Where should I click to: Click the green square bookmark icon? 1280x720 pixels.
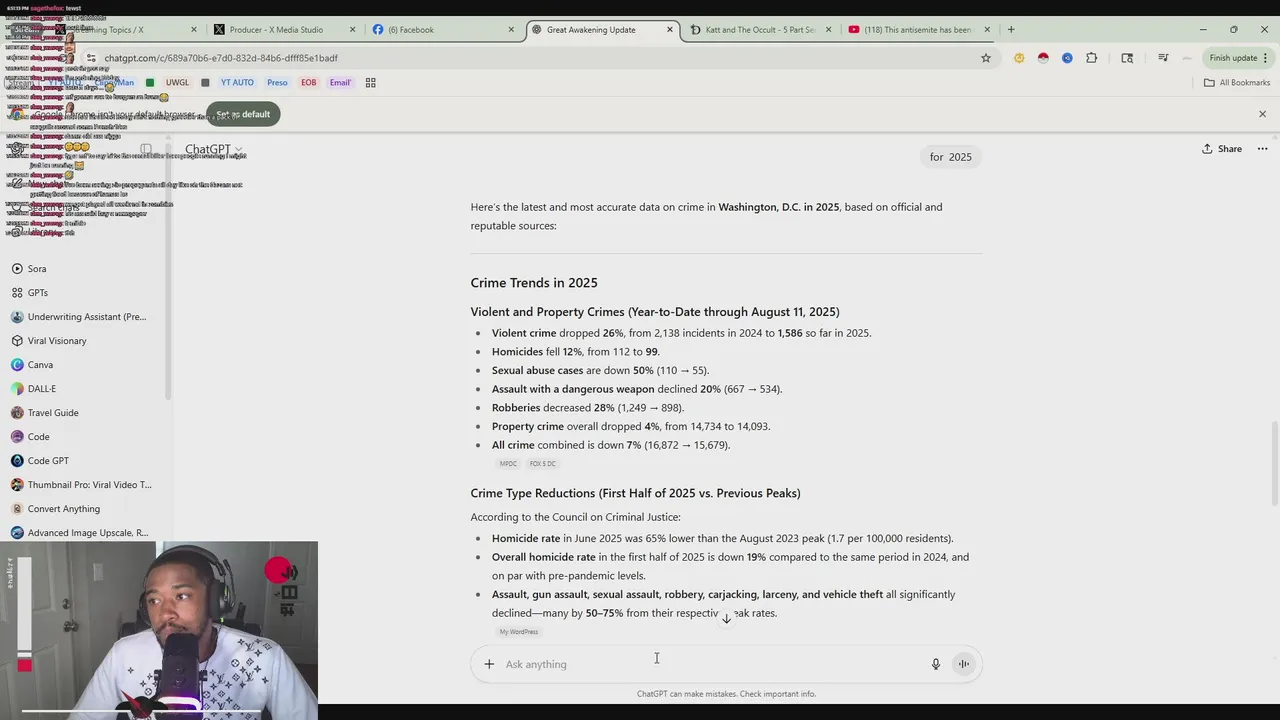point(150,83)
